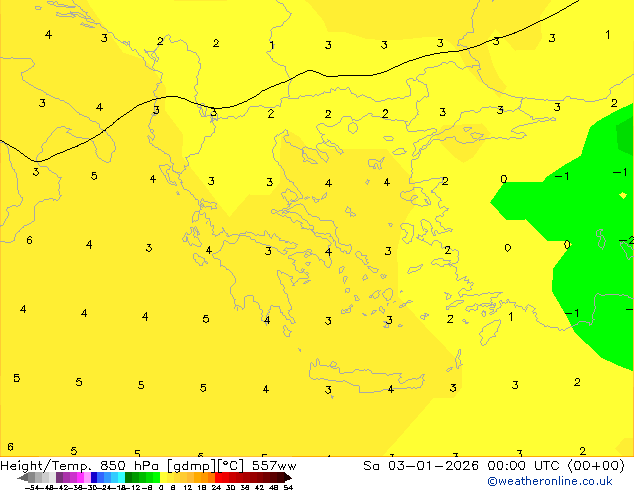Image resolution: width=634 pixels, height=490 pixels.
Task: Click the '1' value in the top-right corner
Action: click(x=607, y=35)
